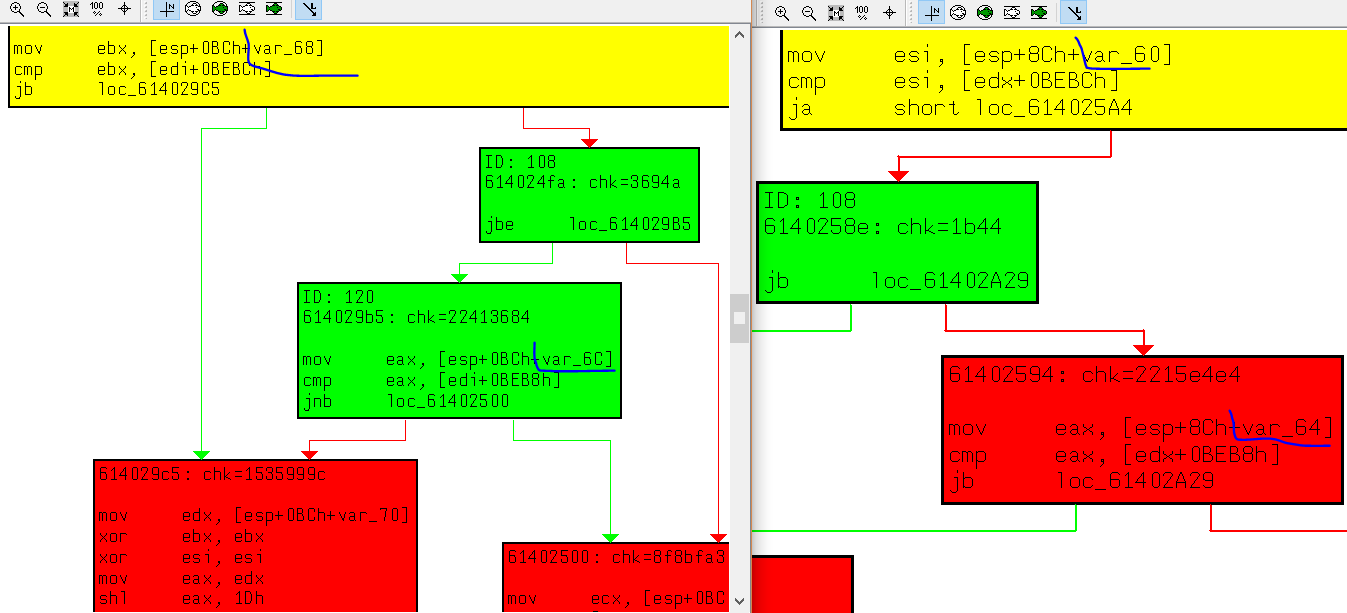This screenshot has height=613, width=1347.
Task: Toggle the N crosshair mode in right pane
Action: 932,13
